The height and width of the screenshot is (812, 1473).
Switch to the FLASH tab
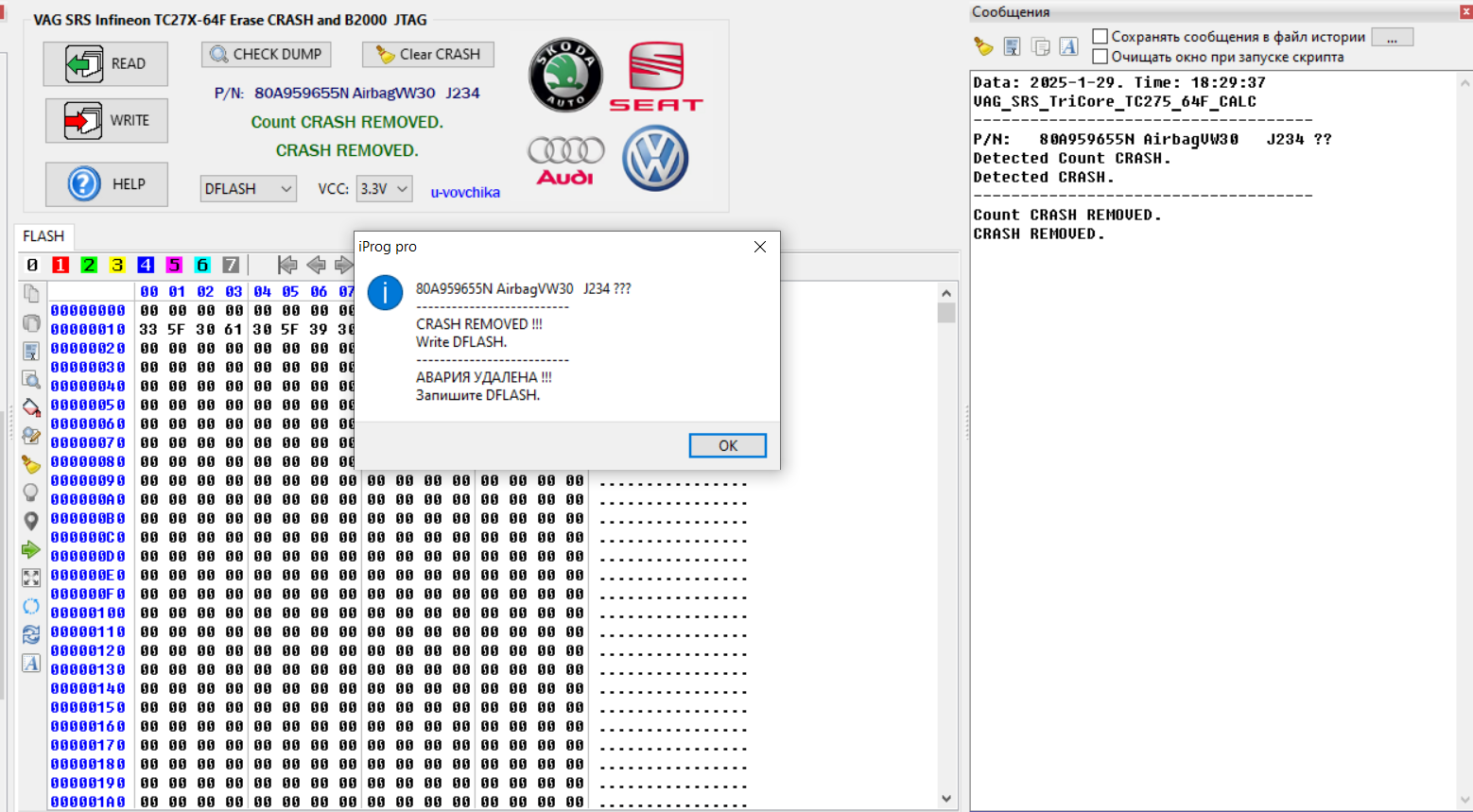pos(43,236)
